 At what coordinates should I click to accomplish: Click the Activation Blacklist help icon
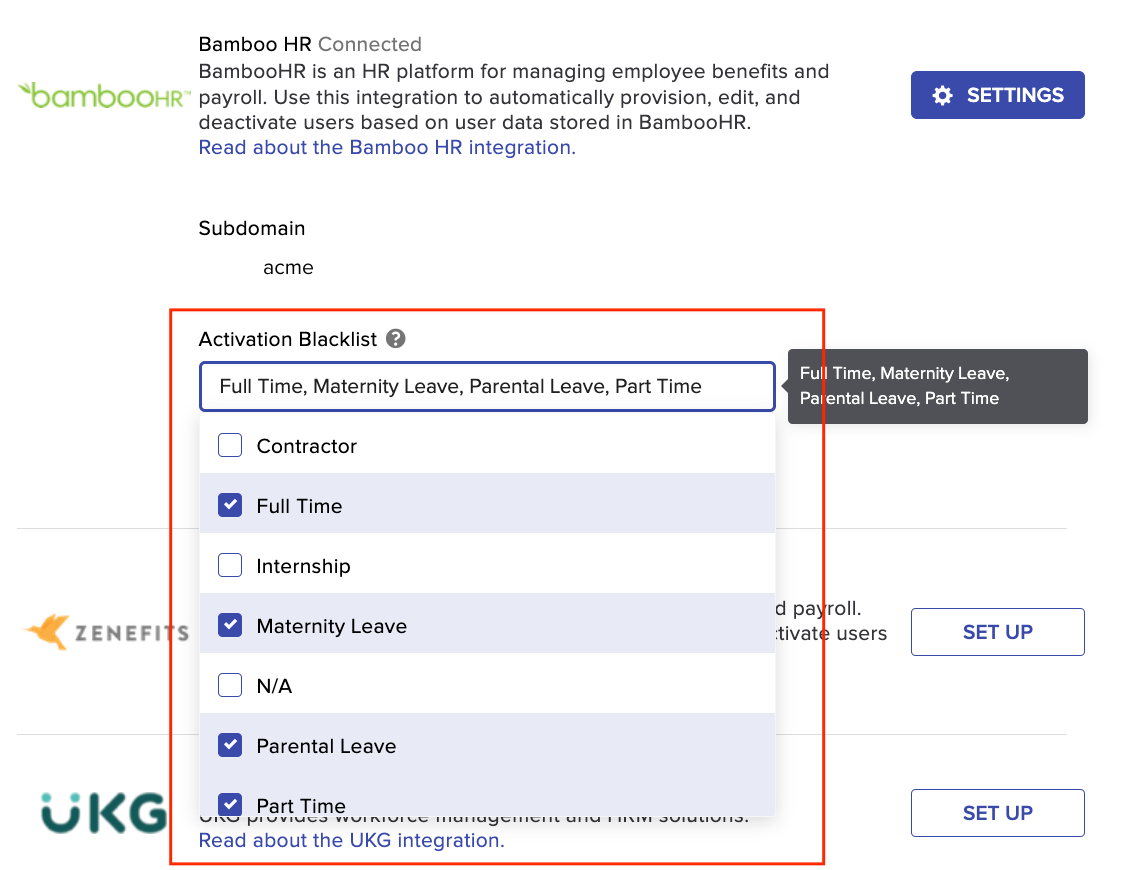click(395, 339)
